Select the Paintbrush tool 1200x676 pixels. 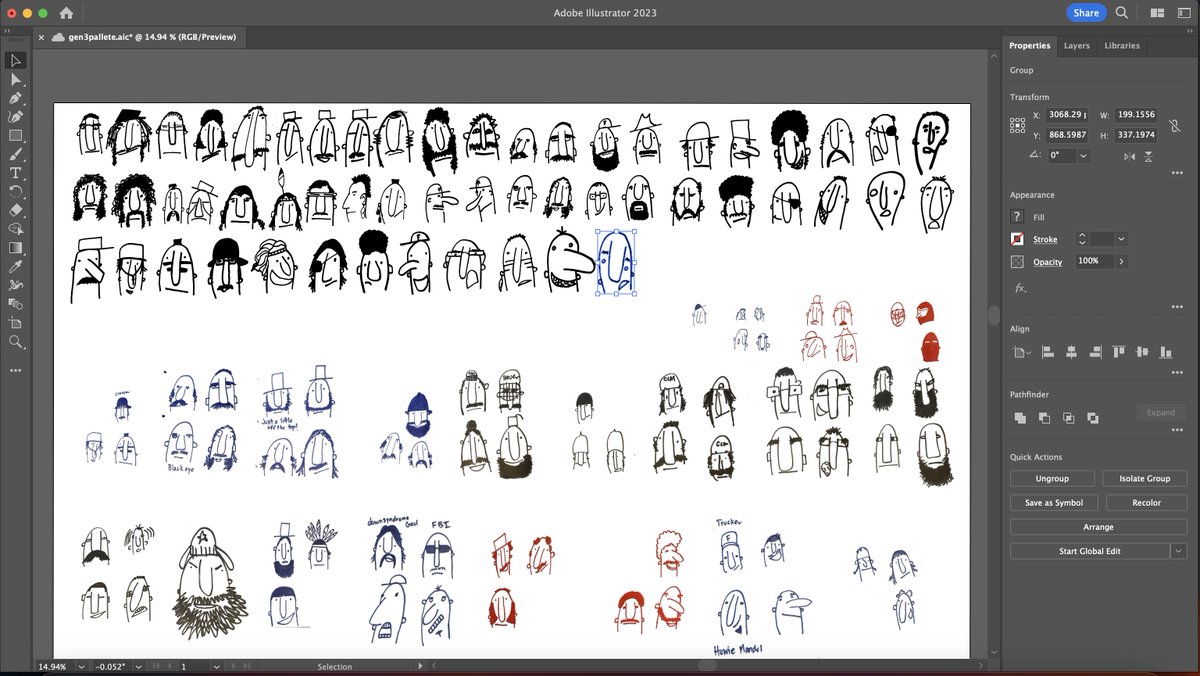(16, 154)
